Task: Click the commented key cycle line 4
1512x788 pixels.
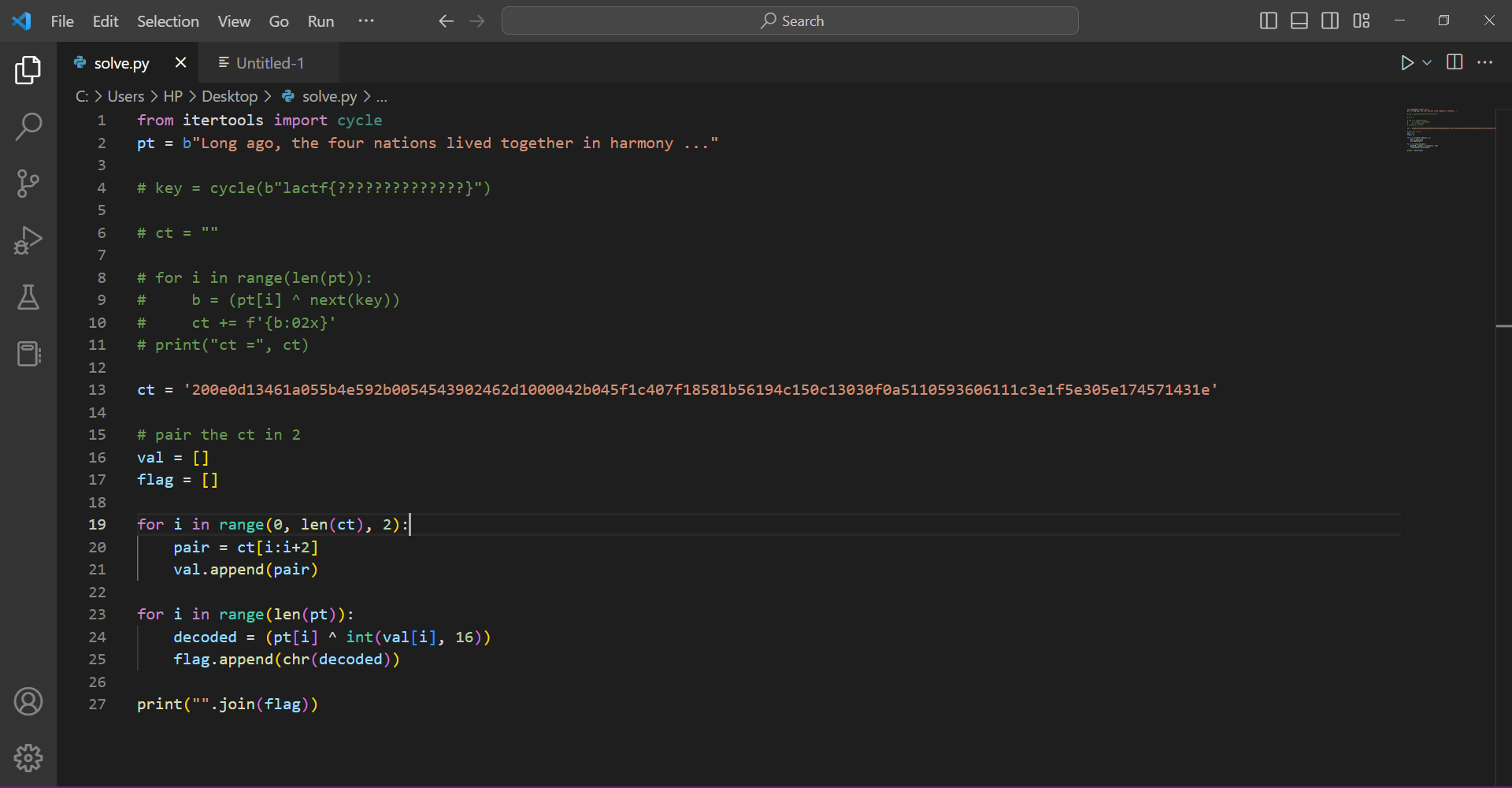Action: tap(314, 188)
